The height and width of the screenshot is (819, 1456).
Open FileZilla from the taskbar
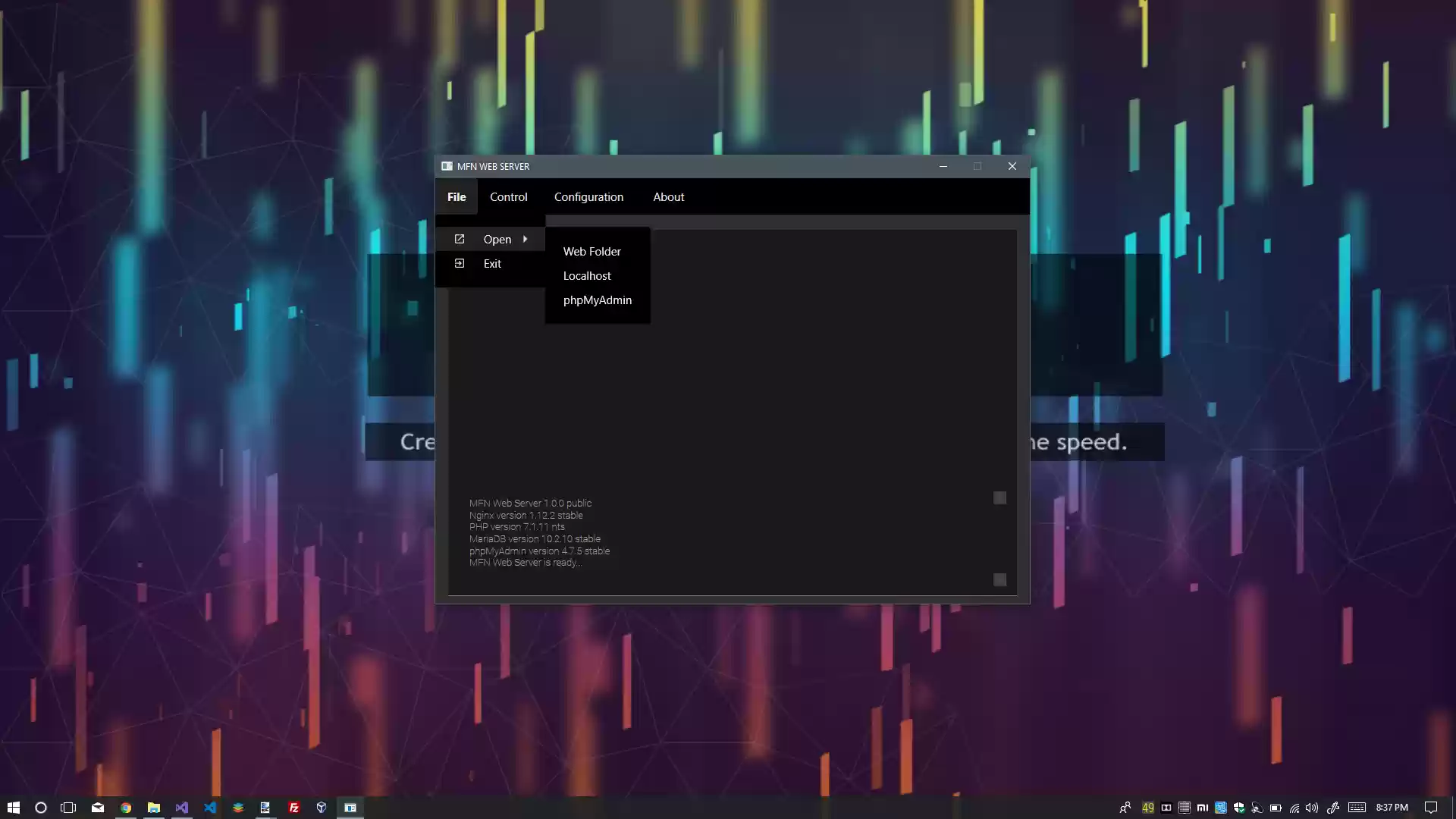(293, 808)
